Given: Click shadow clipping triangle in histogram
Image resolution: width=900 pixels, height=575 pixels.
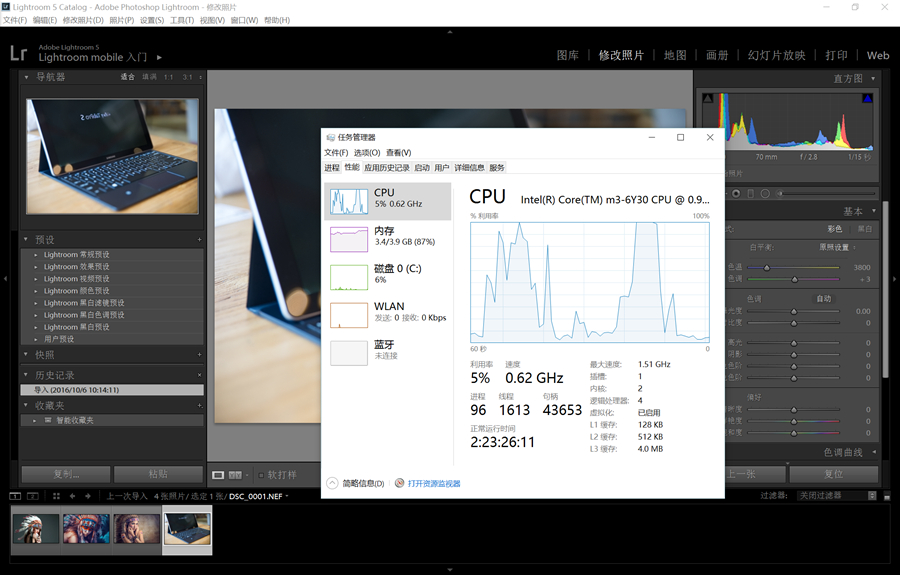Looking at the screenshot, I should click(x=708, y=98).
